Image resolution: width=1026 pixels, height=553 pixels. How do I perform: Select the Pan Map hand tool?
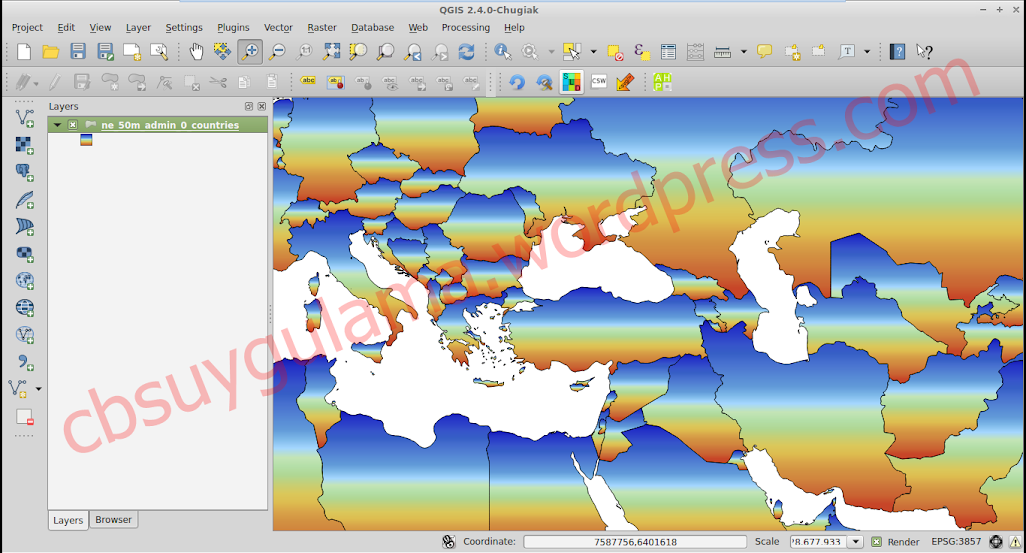pyautogui.click(x=196, y=51)
